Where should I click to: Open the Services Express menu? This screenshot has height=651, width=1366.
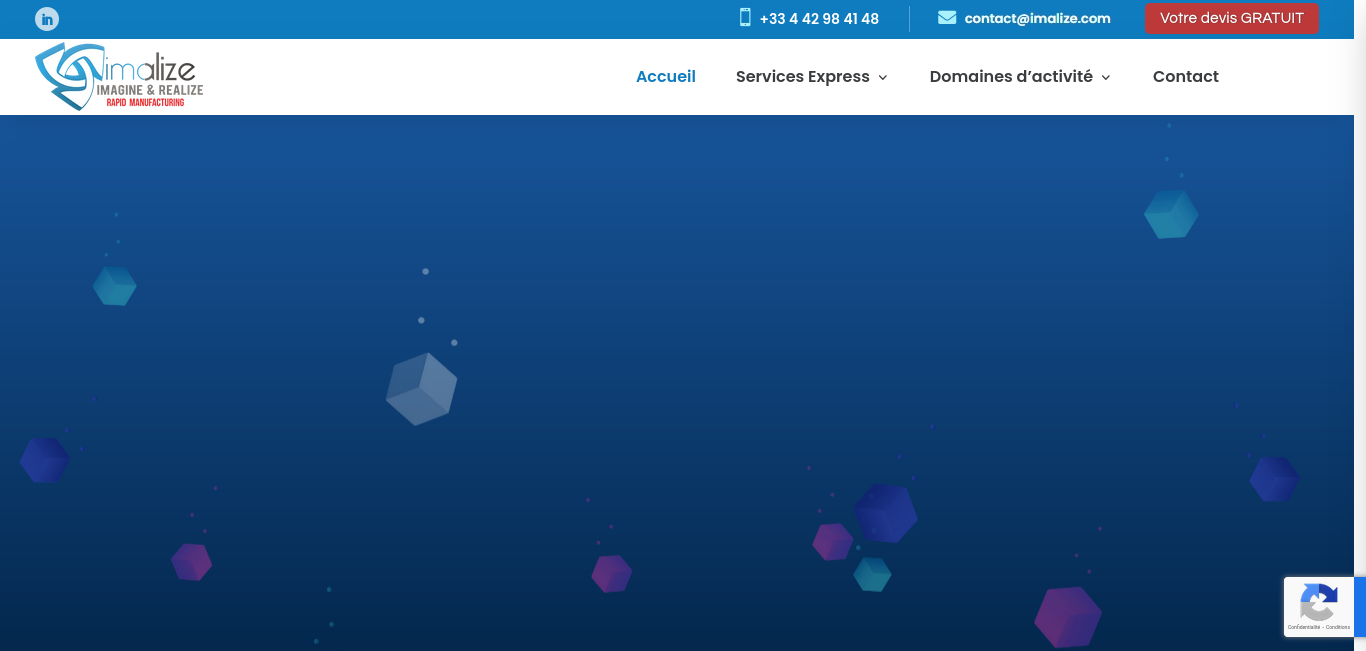(x=802, y=77)
